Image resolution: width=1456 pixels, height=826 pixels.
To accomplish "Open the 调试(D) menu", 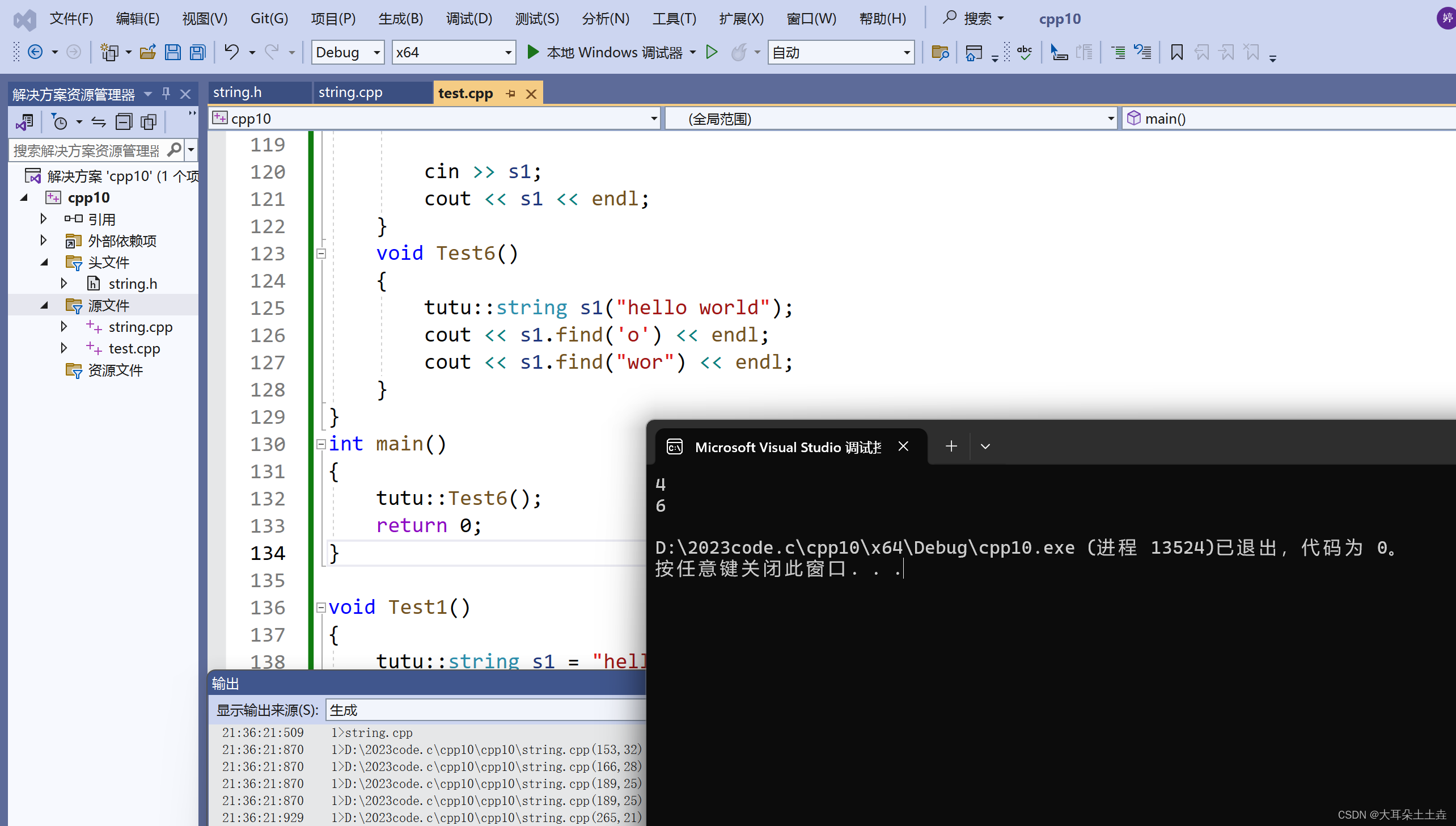I will coord(468,19).
